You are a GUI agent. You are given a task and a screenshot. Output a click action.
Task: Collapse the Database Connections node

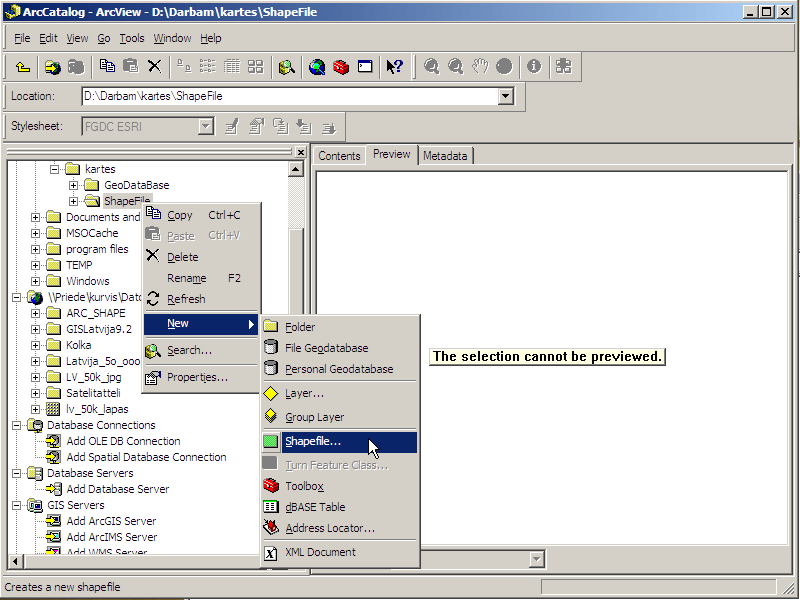16,425
